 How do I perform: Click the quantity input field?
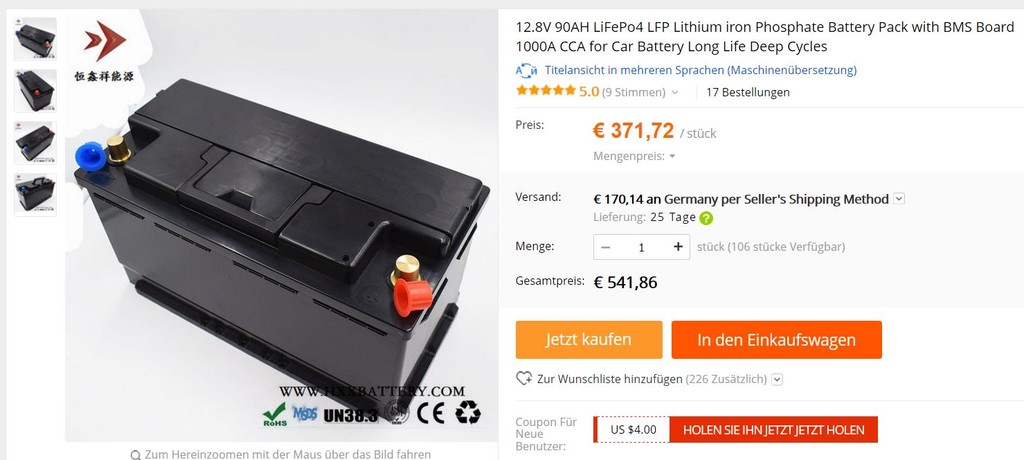click(x=641, y=247)
